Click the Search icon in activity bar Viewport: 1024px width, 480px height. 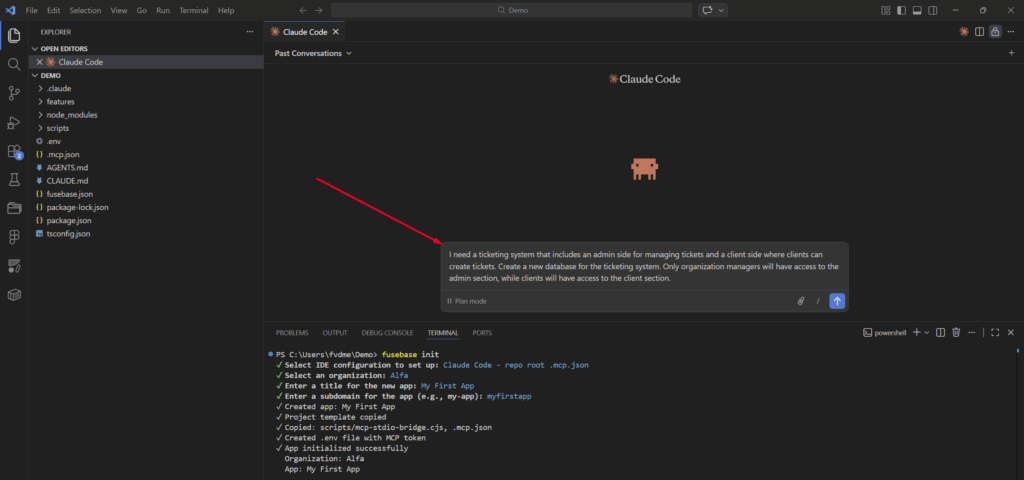pyautogui.click(x=14, y=64)
